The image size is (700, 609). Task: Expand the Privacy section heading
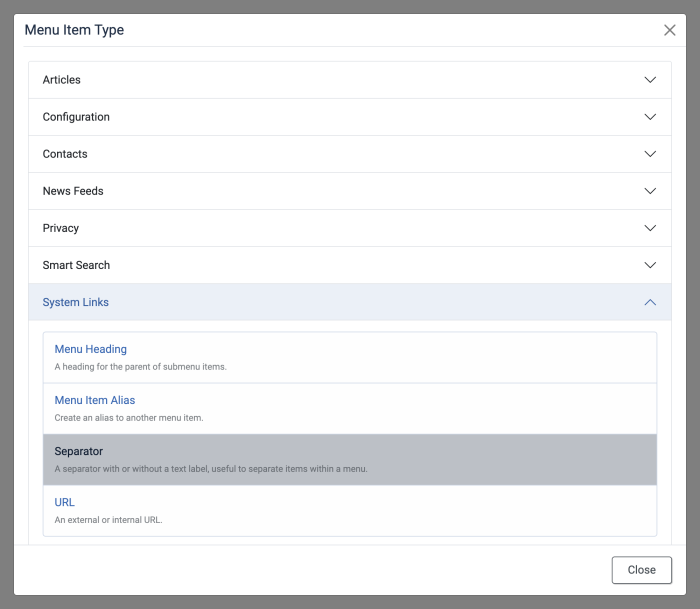(x=61, y=228)
